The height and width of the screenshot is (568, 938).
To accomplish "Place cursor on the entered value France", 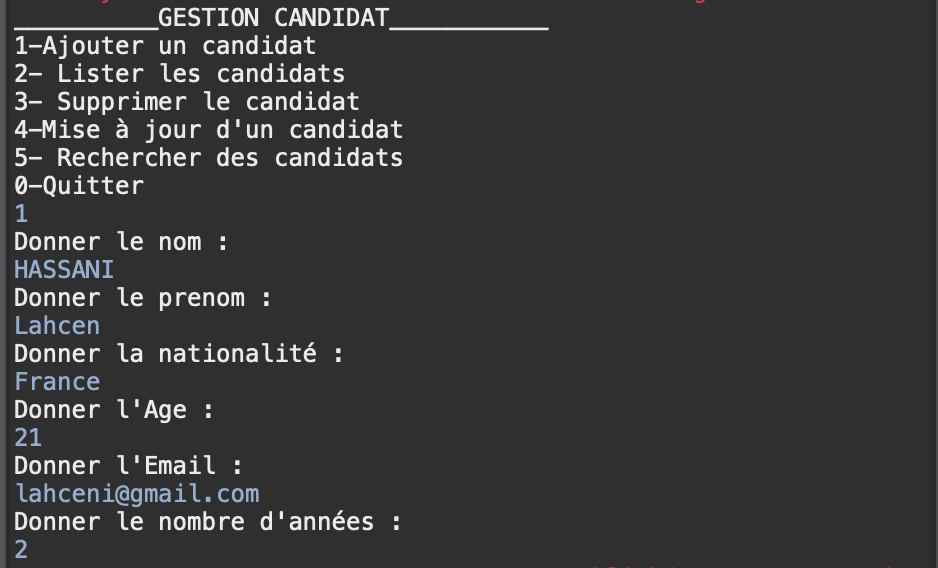I will coord(57,382).
